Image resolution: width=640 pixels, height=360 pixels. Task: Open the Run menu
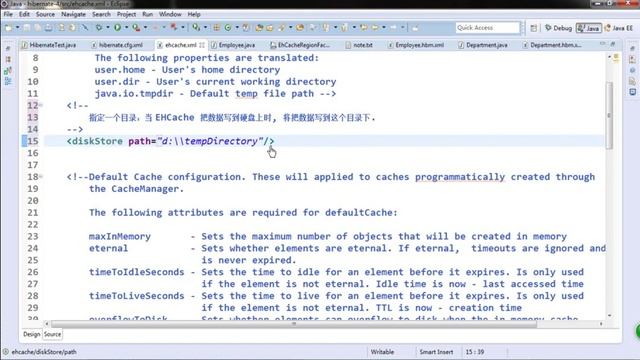pos(147,14)
